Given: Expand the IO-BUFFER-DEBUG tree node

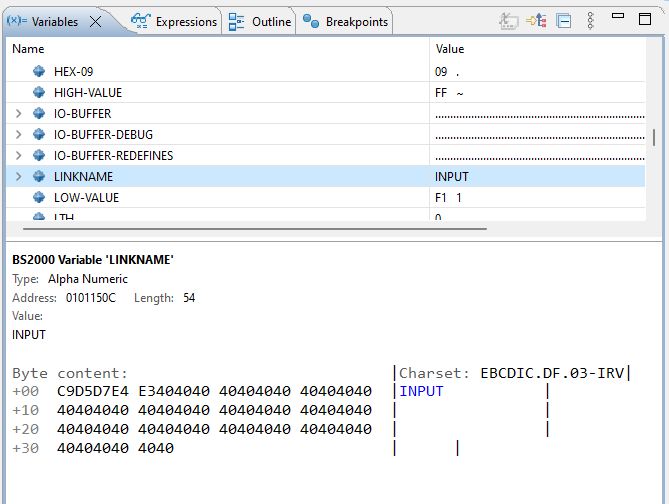Looking at the screenshot, I should [18, 135].
